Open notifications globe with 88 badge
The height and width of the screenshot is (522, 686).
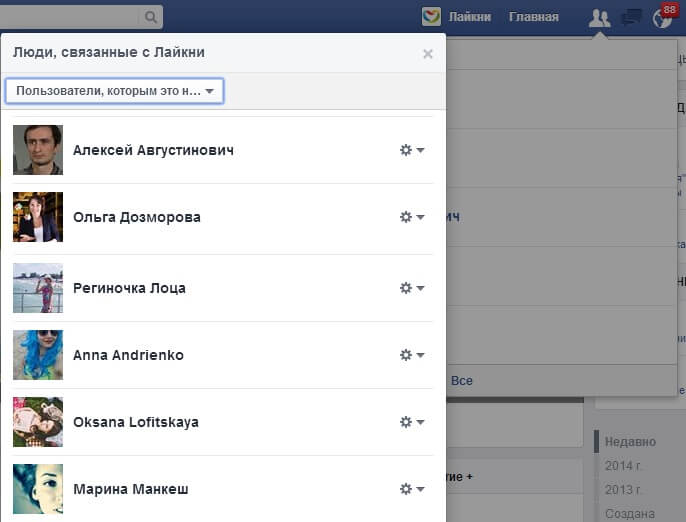pos(662,17)
